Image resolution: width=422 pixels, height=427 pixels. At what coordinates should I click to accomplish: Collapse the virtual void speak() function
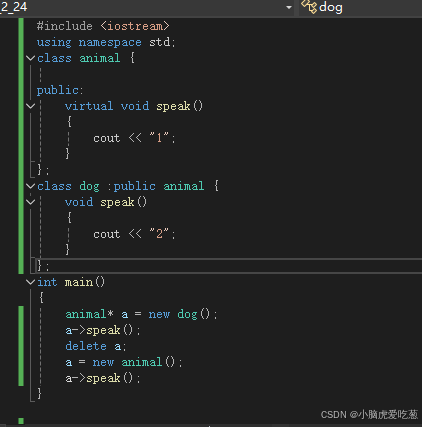pos(31,106)
